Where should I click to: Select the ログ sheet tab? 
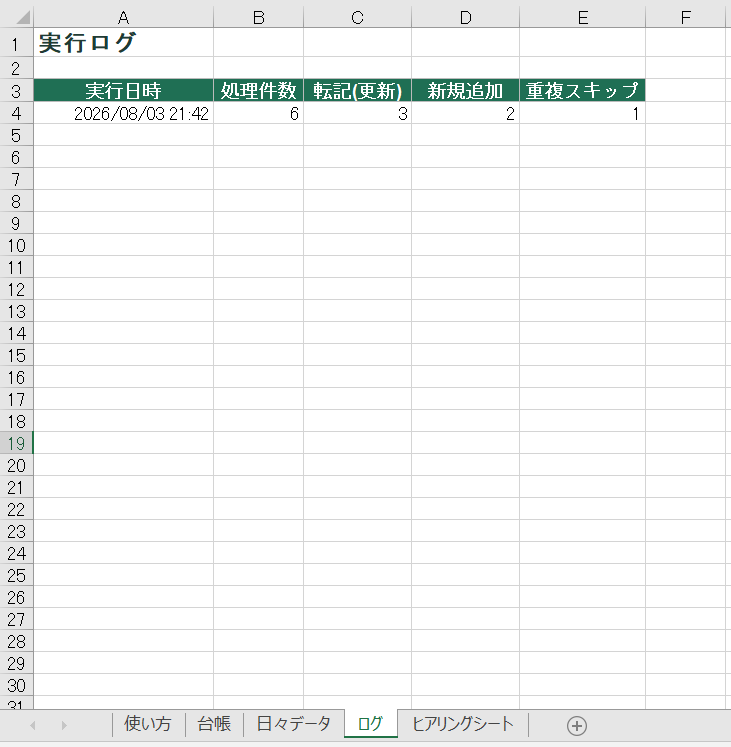pos(371,724)
